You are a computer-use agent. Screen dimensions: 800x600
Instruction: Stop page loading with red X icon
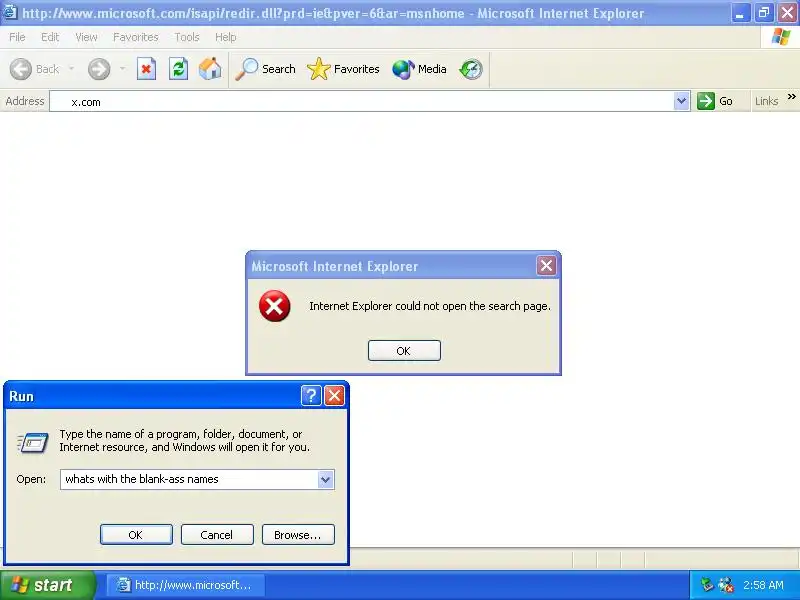pyautogui.click(x=146, y=69)
